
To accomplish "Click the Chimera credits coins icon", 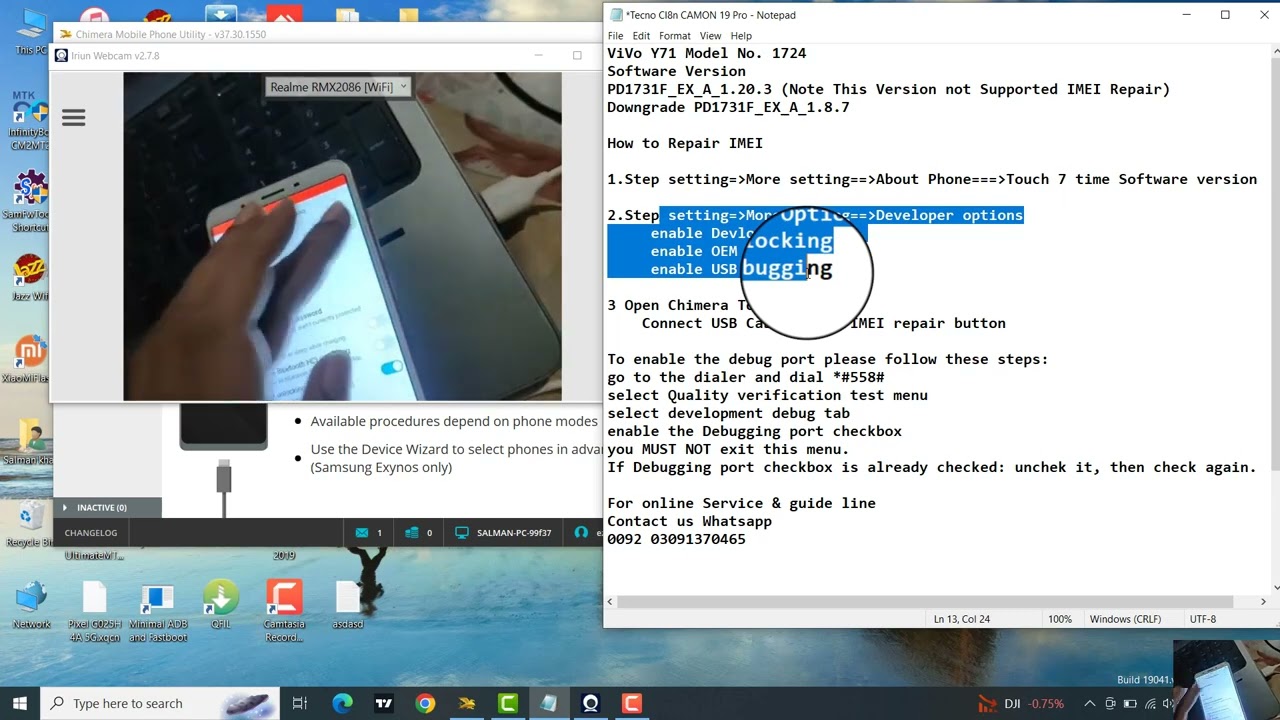I will click(x=411, y=533).
